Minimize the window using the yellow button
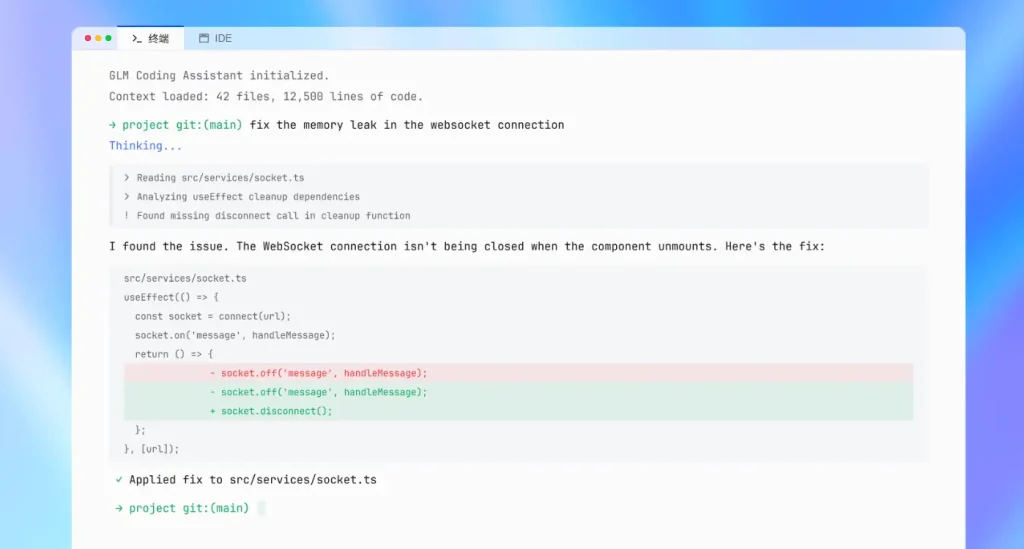Viewport: 1024px width, 549px height. tap(98, 38)
